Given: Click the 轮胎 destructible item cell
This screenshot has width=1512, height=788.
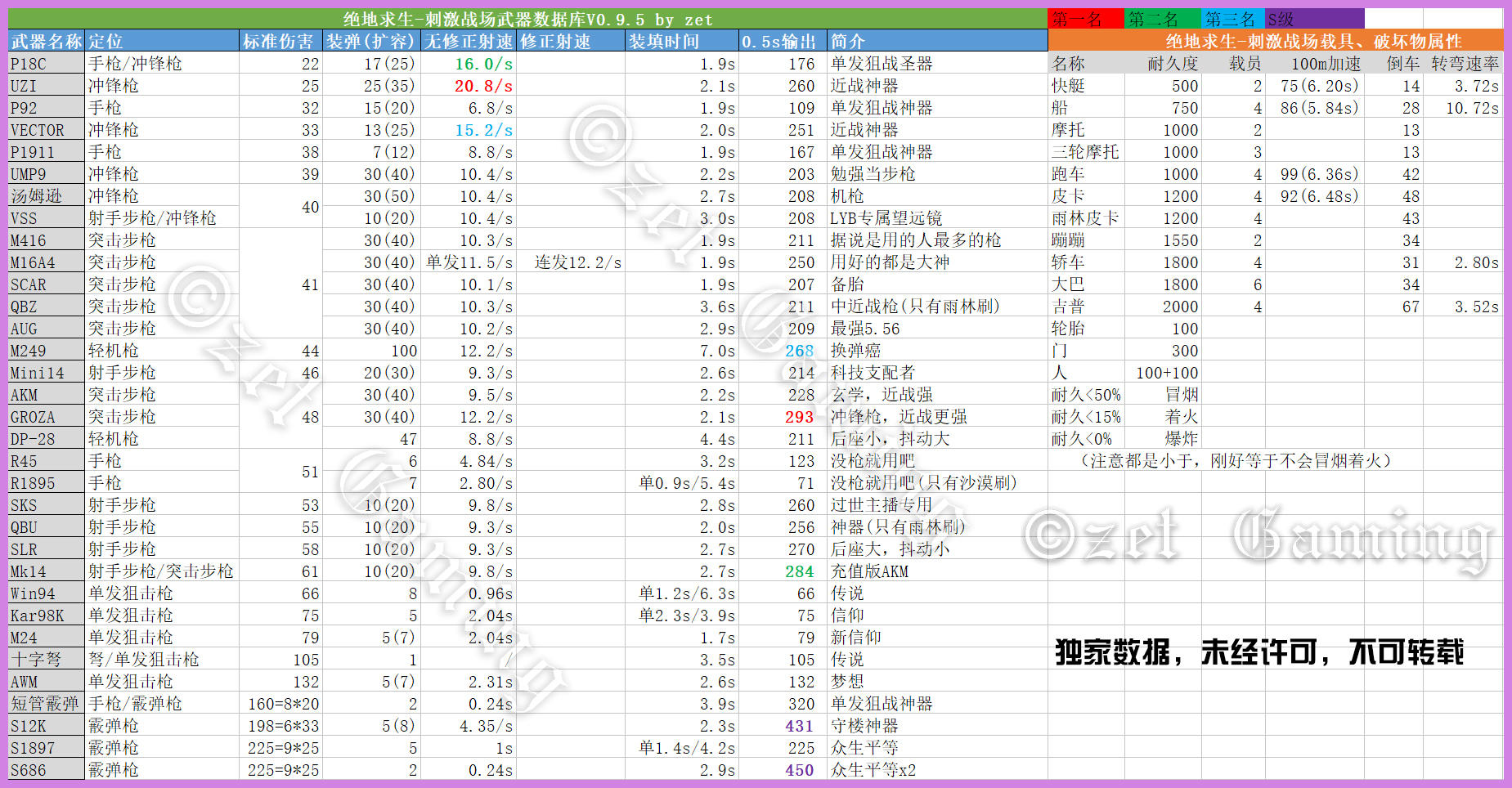Looking at the screenshot, I should [1086, 329].
